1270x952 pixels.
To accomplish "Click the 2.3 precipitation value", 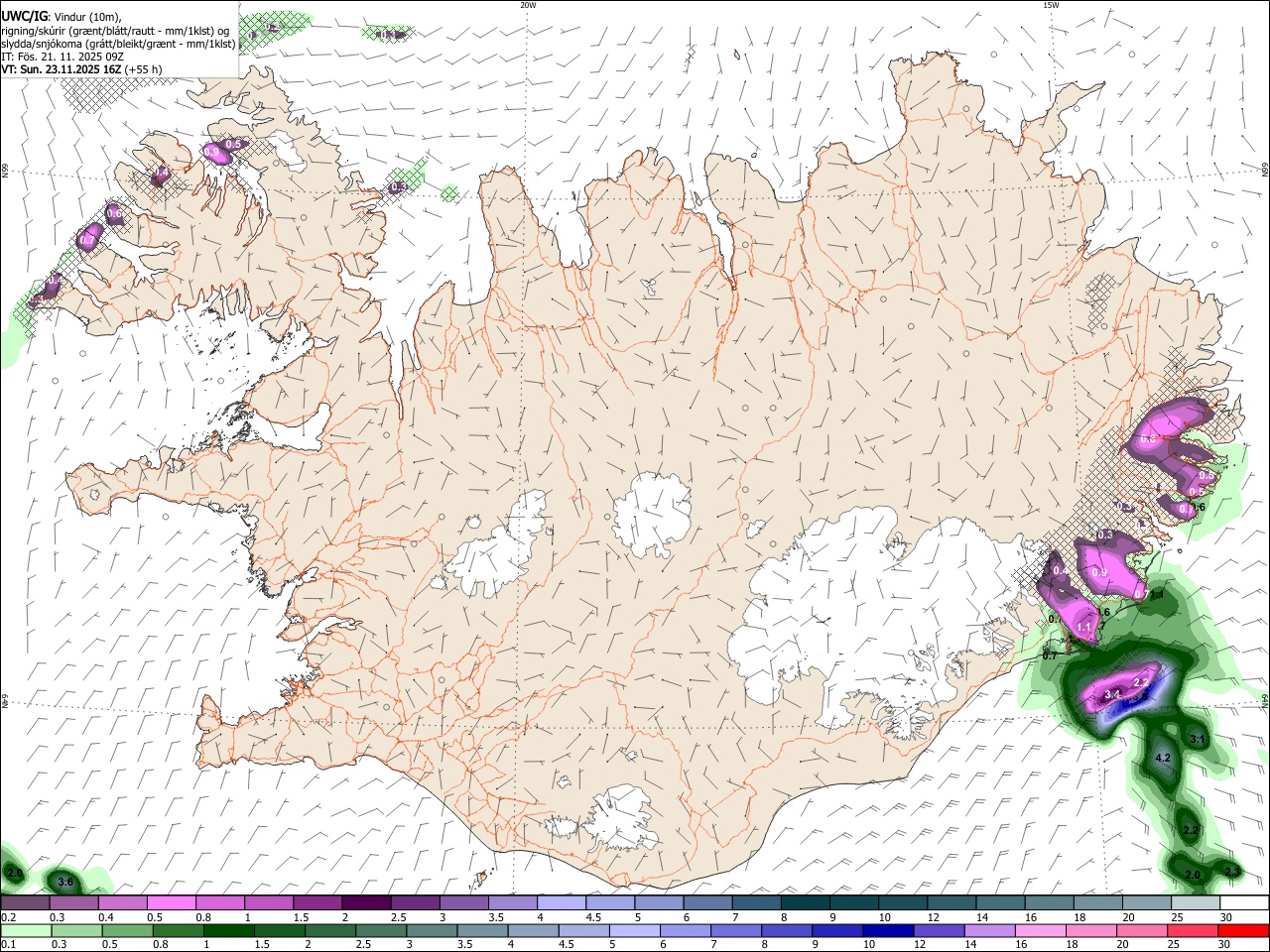I will point(1232,872).
